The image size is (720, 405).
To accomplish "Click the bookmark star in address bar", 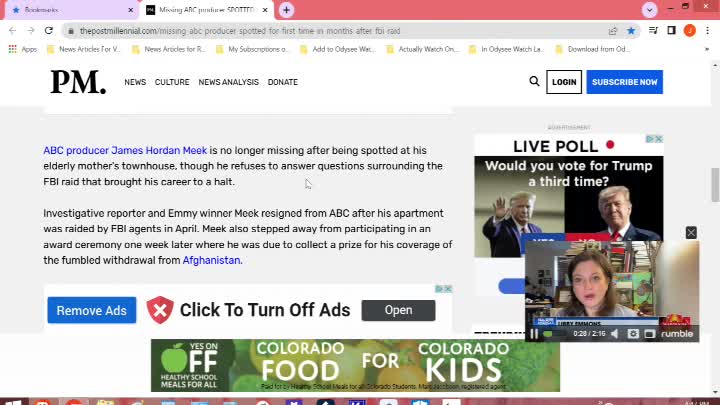I will [631, 31].
